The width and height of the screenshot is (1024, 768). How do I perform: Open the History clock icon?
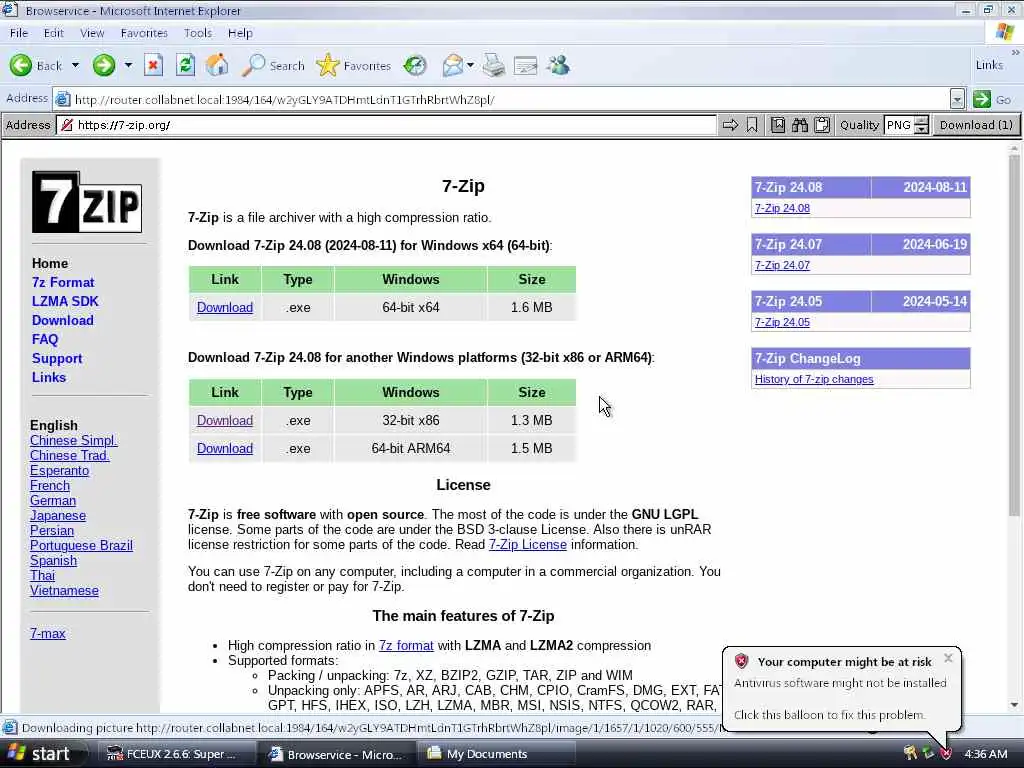coord(415,65)
